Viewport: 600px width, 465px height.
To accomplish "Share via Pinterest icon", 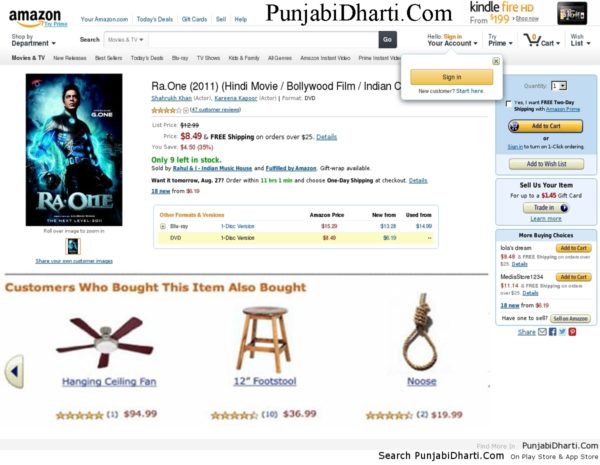I will [x=572, y=332].
